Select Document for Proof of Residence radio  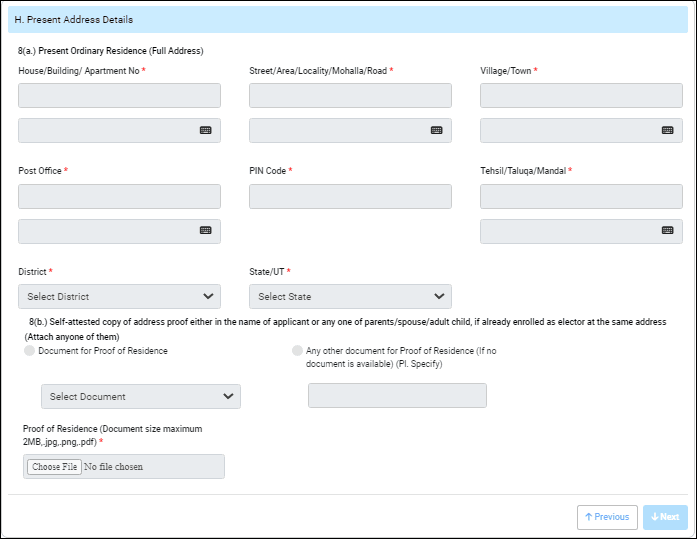pos(29,351)
